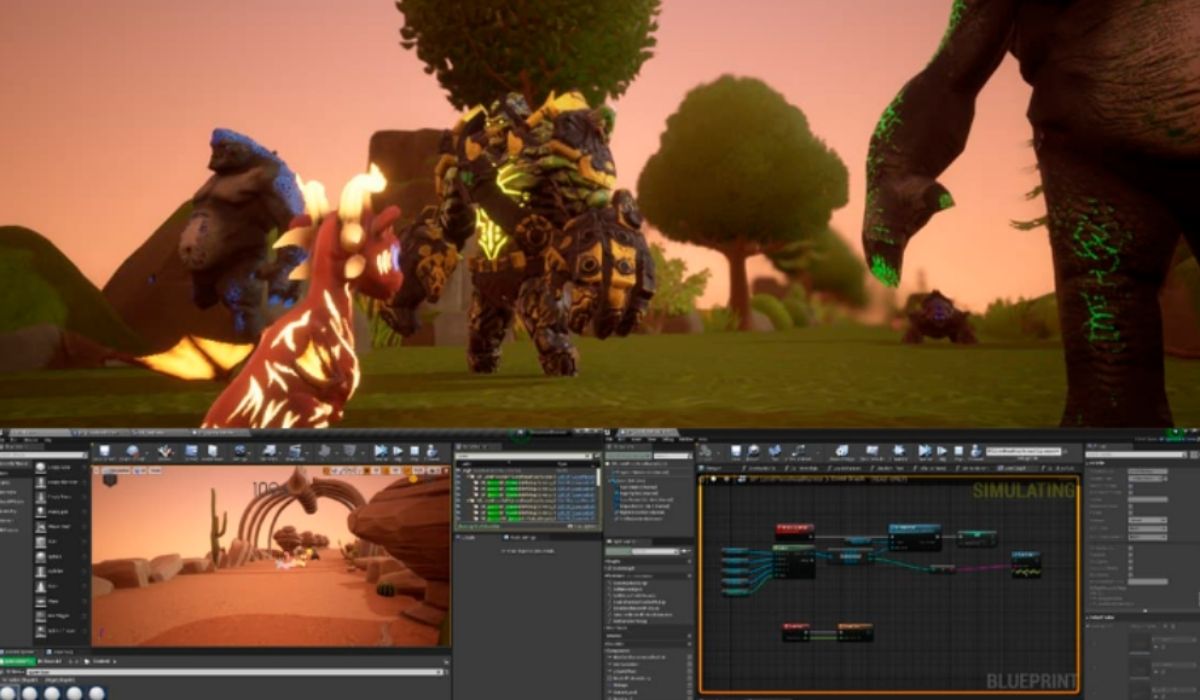Click Possess/Eject person icon in level toolbar
1200x700 pixels.
[431, 451]
